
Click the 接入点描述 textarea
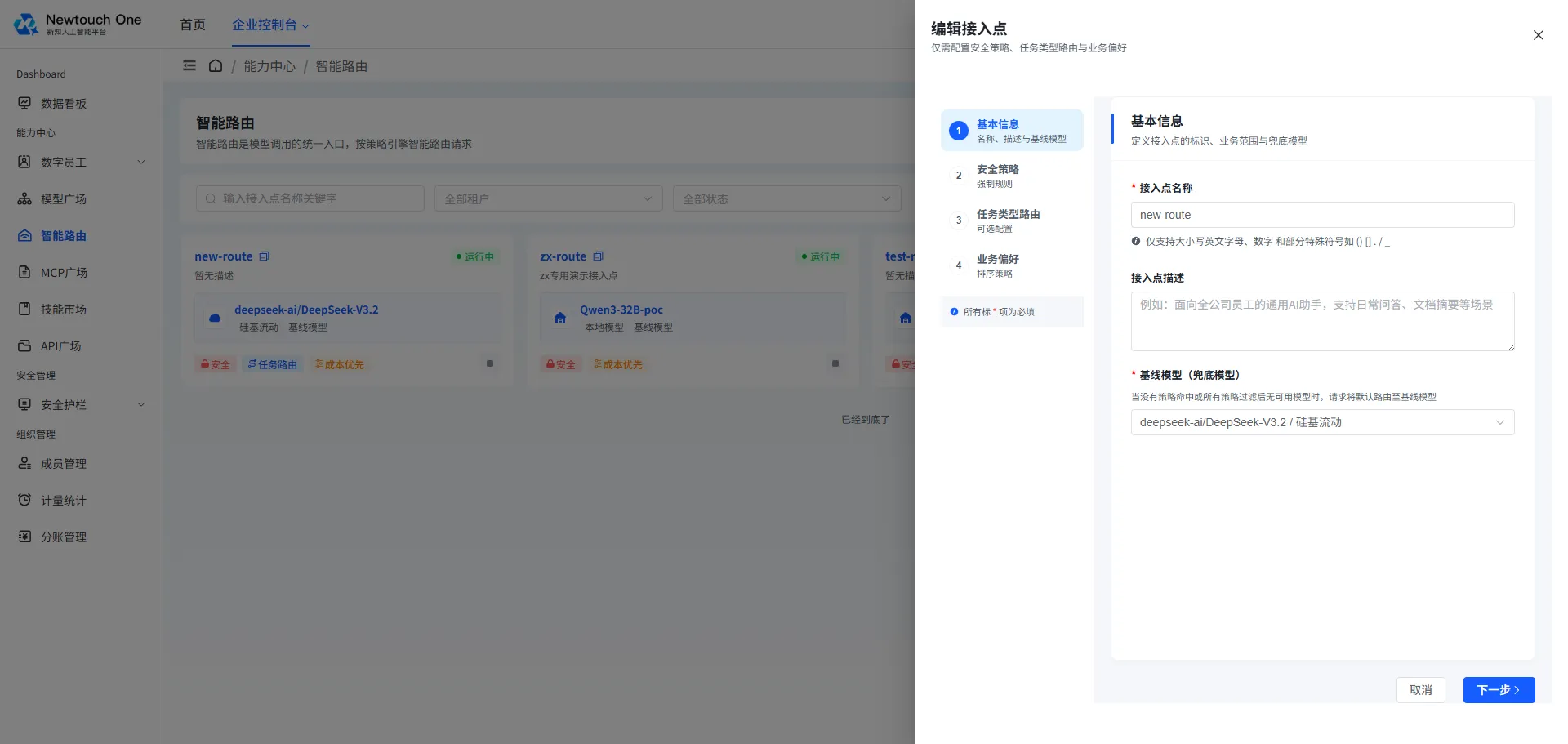click(1322, 321)
